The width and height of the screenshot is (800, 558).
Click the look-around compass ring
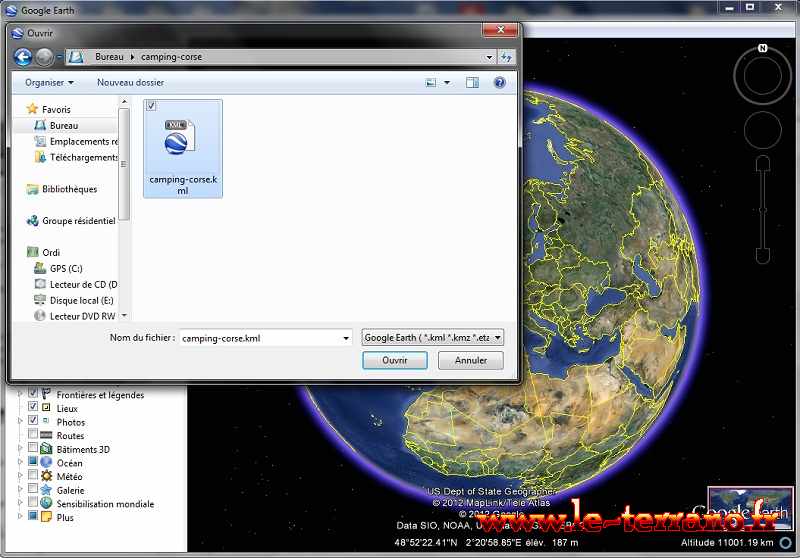pyautogui.click(x=763, y=75)
